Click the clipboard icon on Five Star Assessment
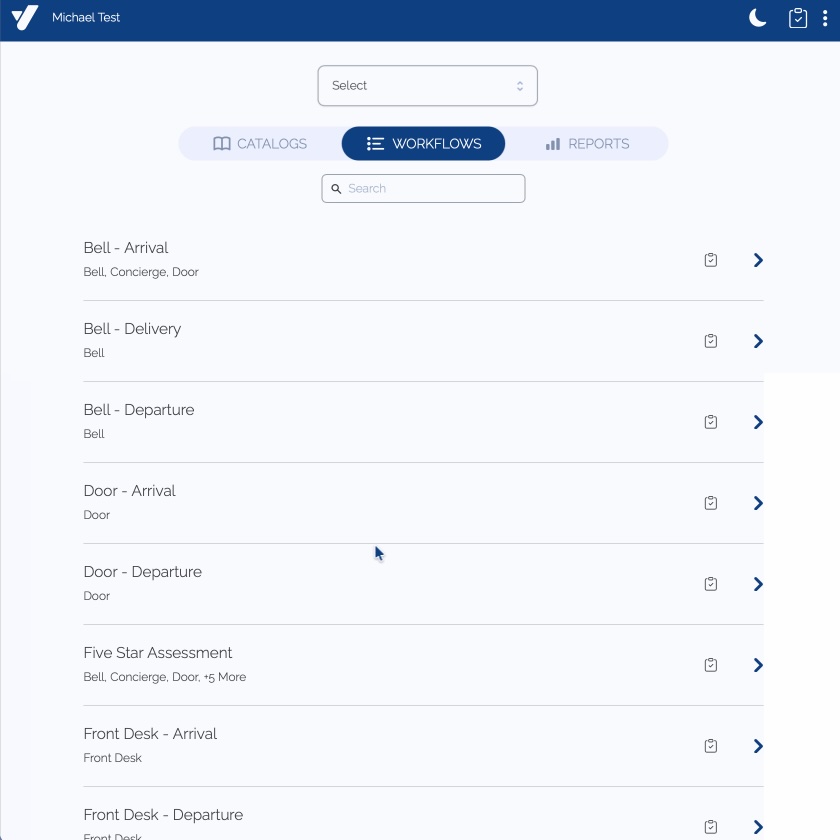Viewport: 840px width, 840px height. point(711,664)
